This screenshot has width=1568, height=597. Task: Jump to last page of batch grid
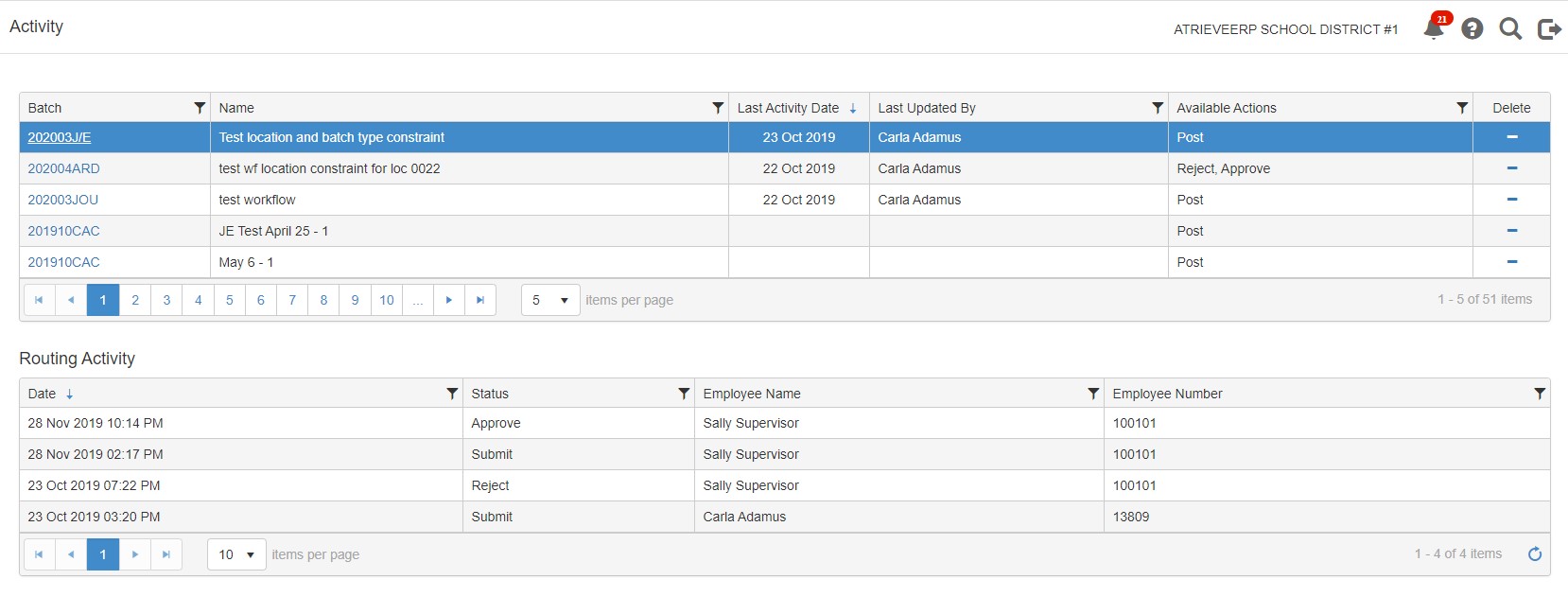pos(480,300)
